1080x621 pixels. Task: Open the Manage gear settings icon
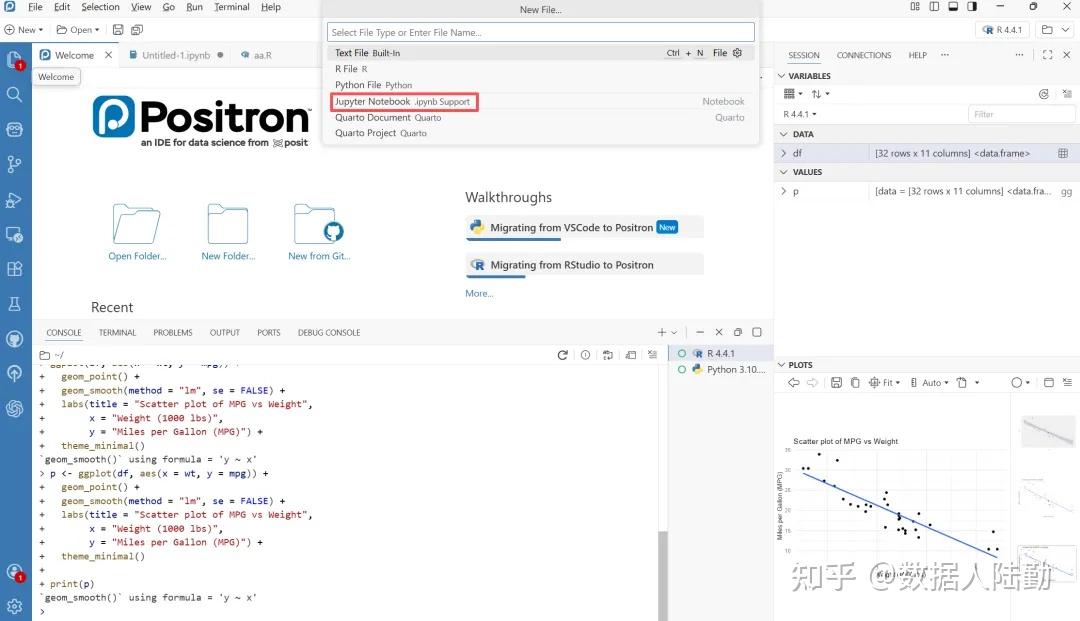[14, 607]
